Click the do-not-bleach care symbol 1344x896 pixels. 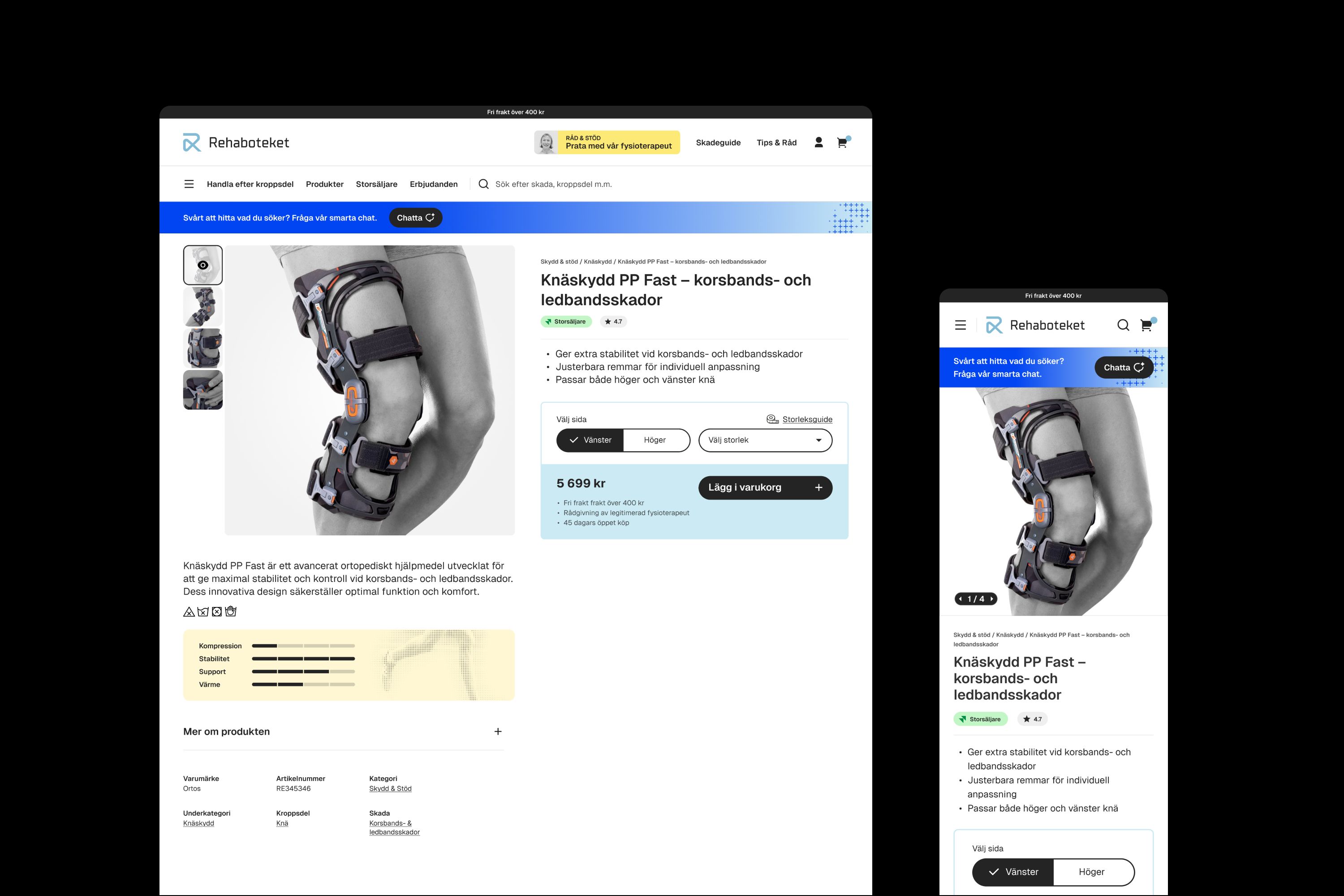(x=189, y=612)
